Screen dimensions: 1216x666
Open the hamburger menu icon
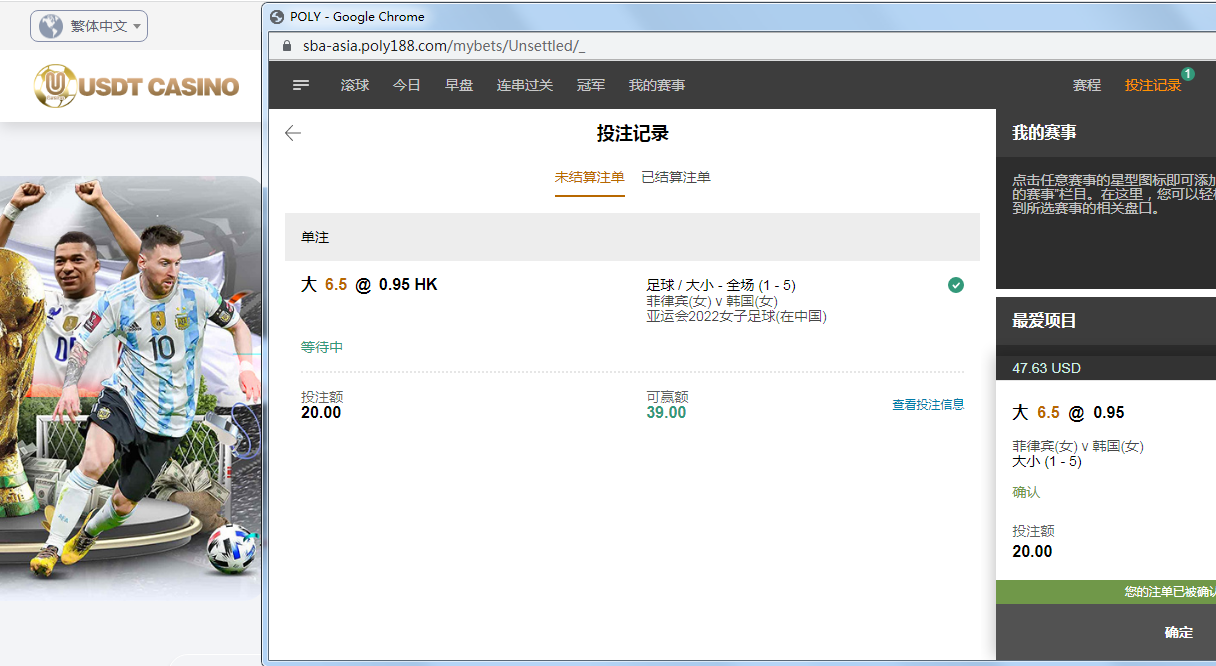tap(301, 85)
